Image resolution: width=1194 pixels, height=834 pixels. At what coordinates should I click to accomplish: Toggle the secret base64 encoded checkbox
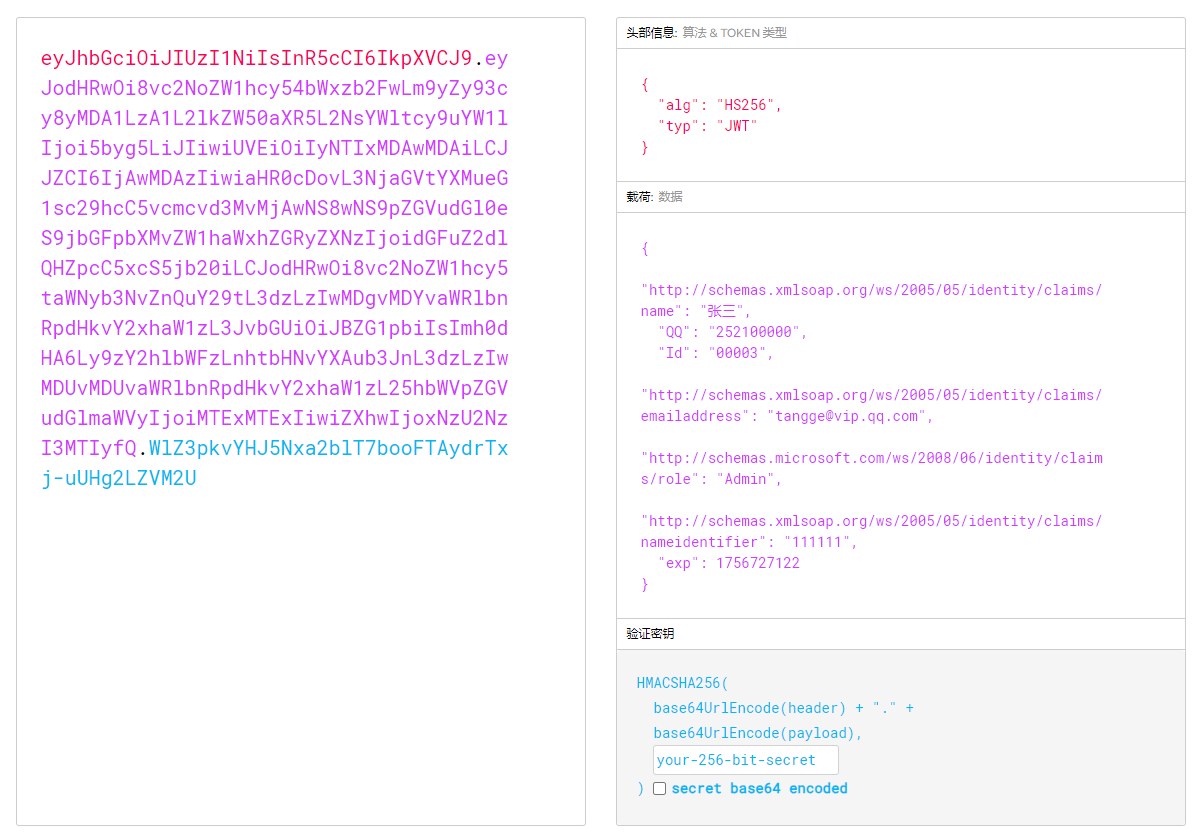coord(659,788)
